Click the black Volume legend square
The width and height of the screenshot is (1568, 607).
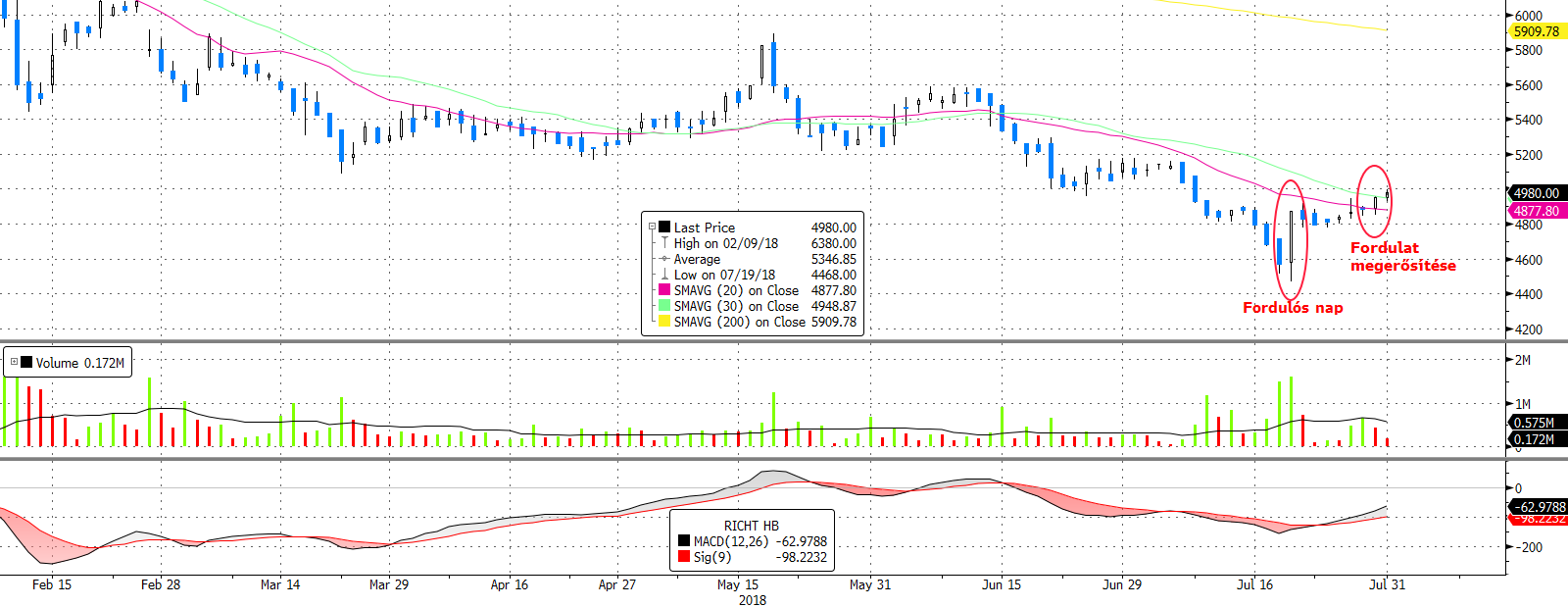[26, 362]
